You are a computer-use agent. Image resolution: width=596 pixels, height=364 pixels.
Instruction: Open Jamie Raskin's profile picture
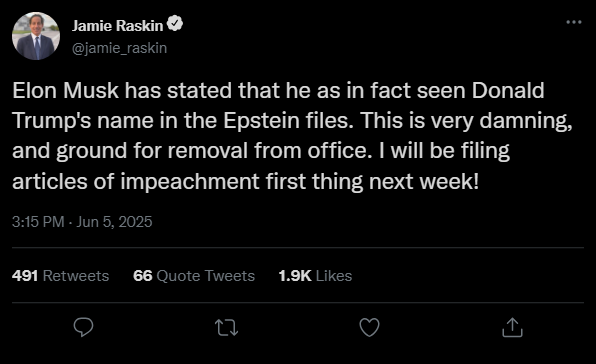36,36
